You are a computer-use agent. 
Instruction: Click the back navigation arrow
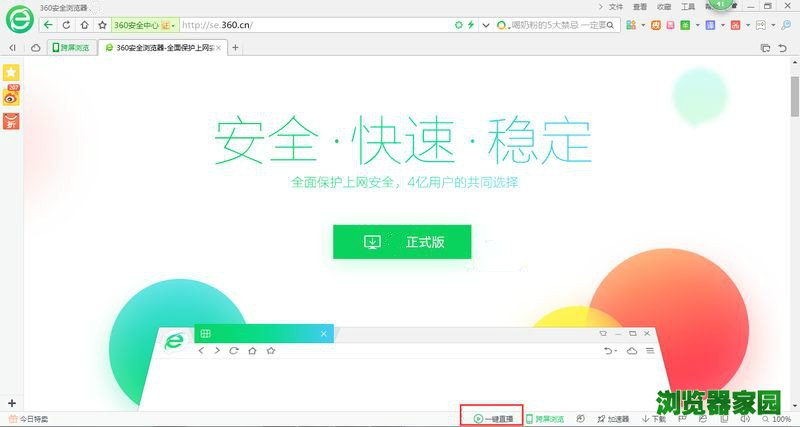(49, 24)
